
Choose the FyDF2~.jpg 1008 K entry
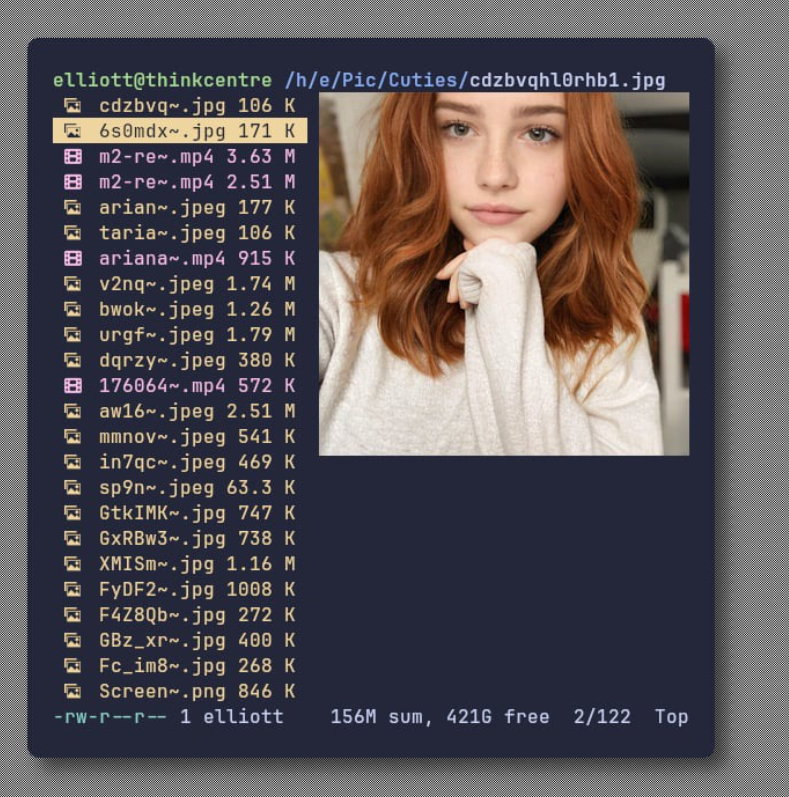[180, 590]
